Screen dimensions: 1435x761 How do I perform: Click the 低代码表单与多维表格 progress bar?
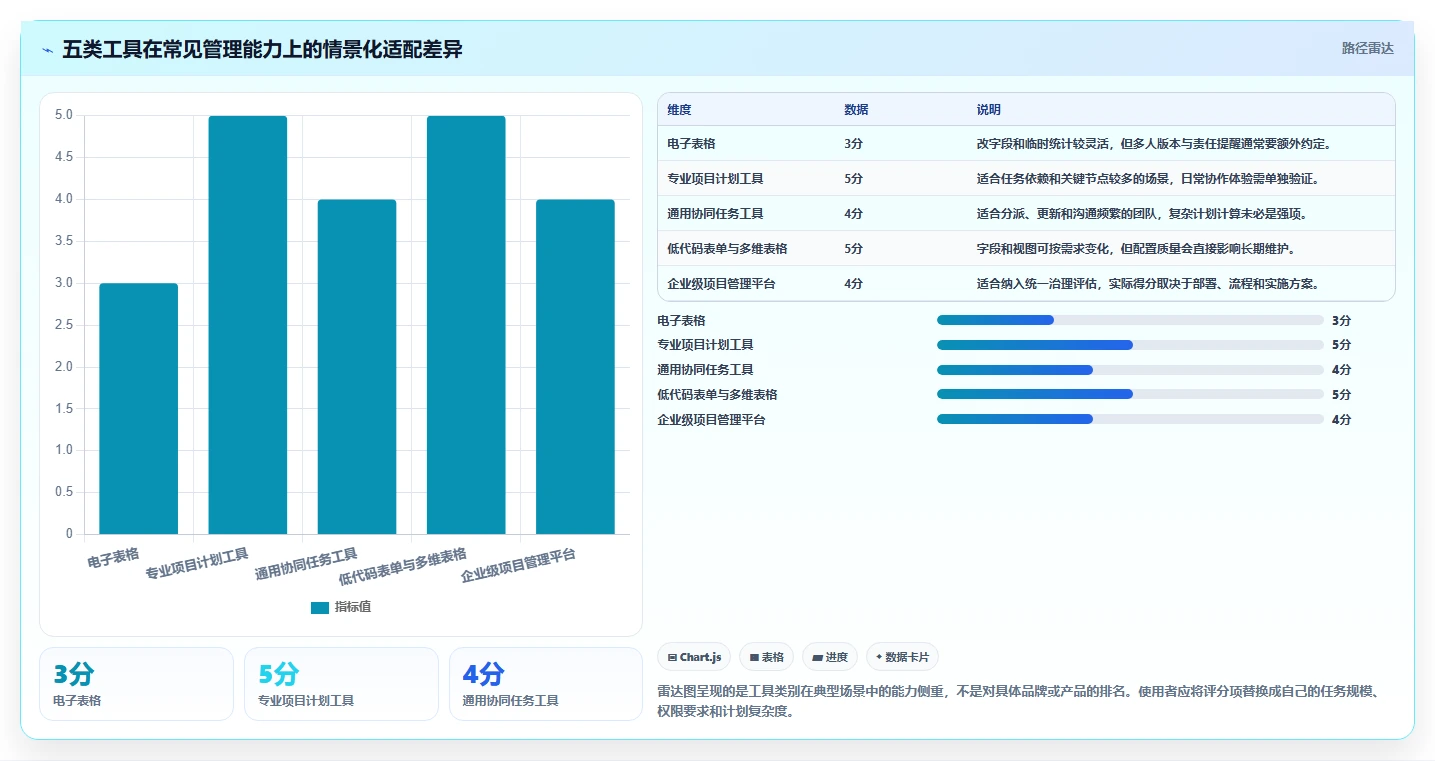[1130, 394]
